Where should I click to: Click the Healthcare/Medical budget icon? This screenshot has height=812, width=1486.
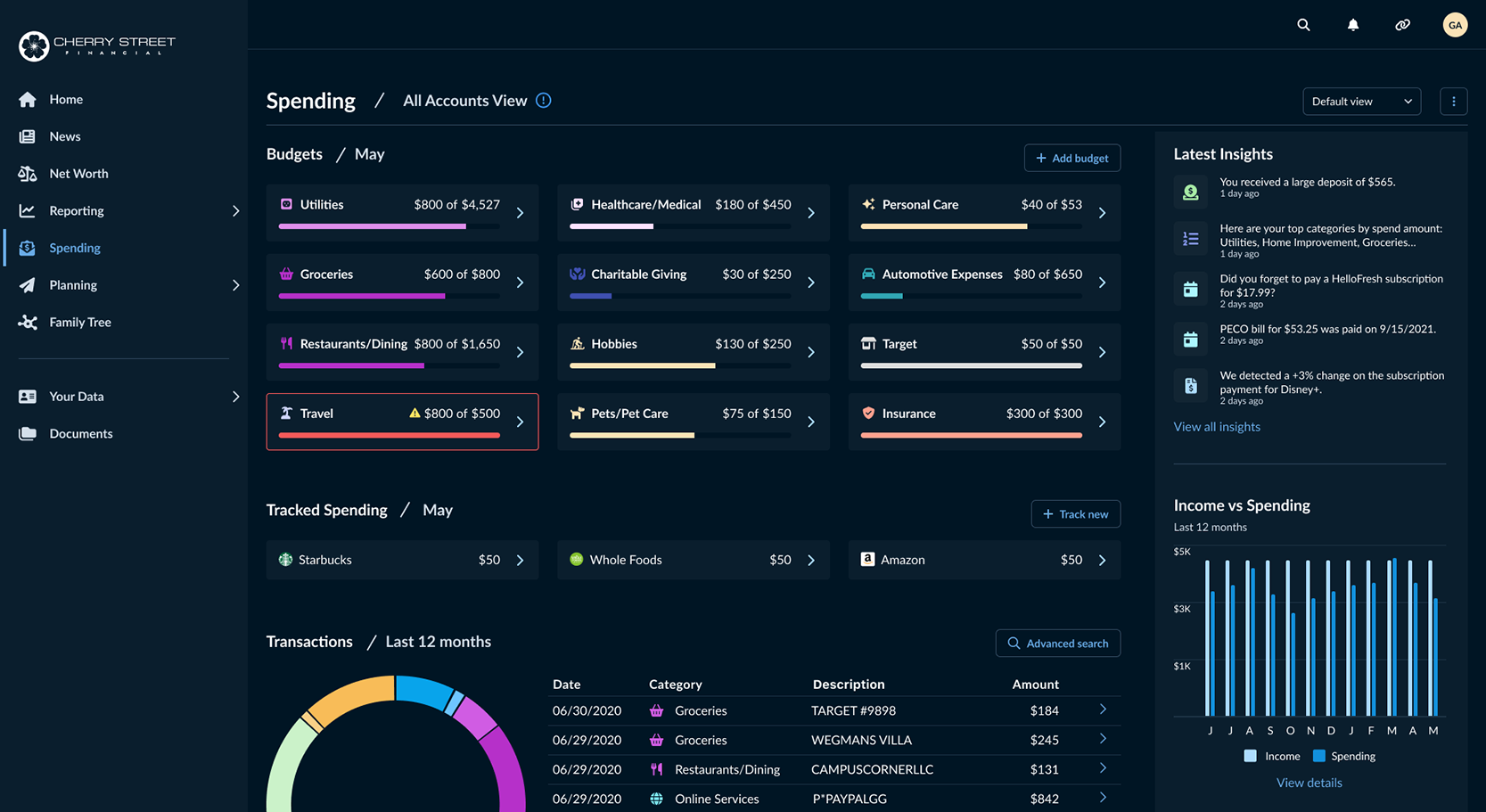577,204
